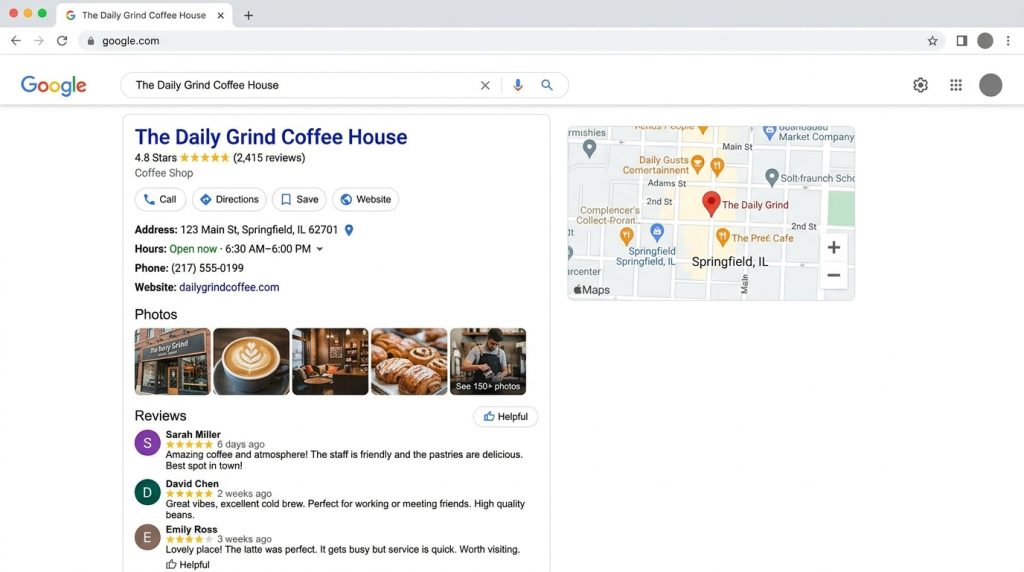Open the Google account avatar
1024x572 pixels.
(991, 85)
